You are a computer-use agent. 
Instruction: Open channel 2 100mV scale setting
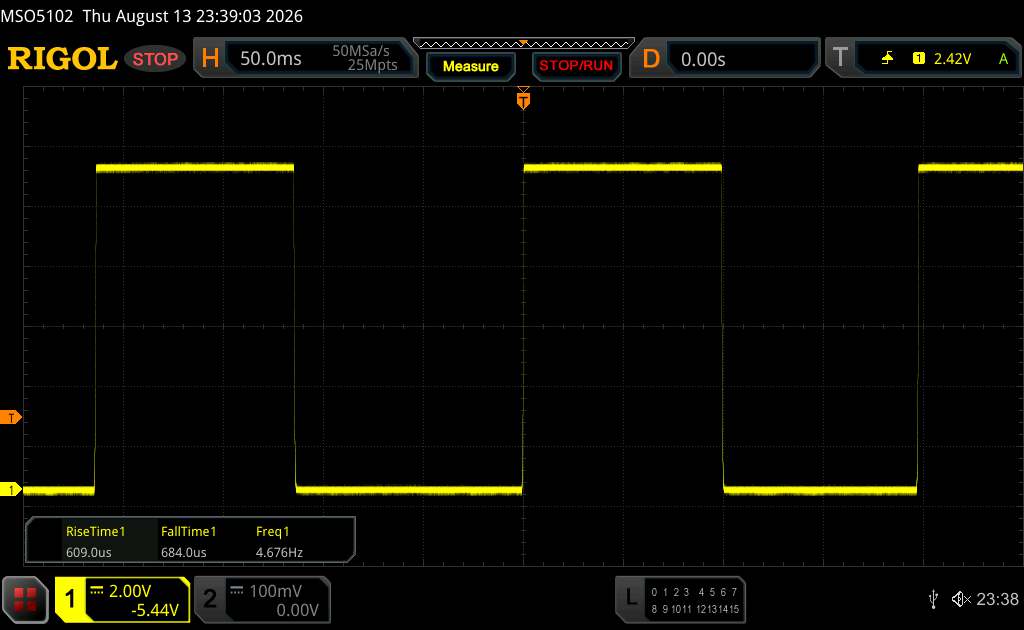(275, 591)
